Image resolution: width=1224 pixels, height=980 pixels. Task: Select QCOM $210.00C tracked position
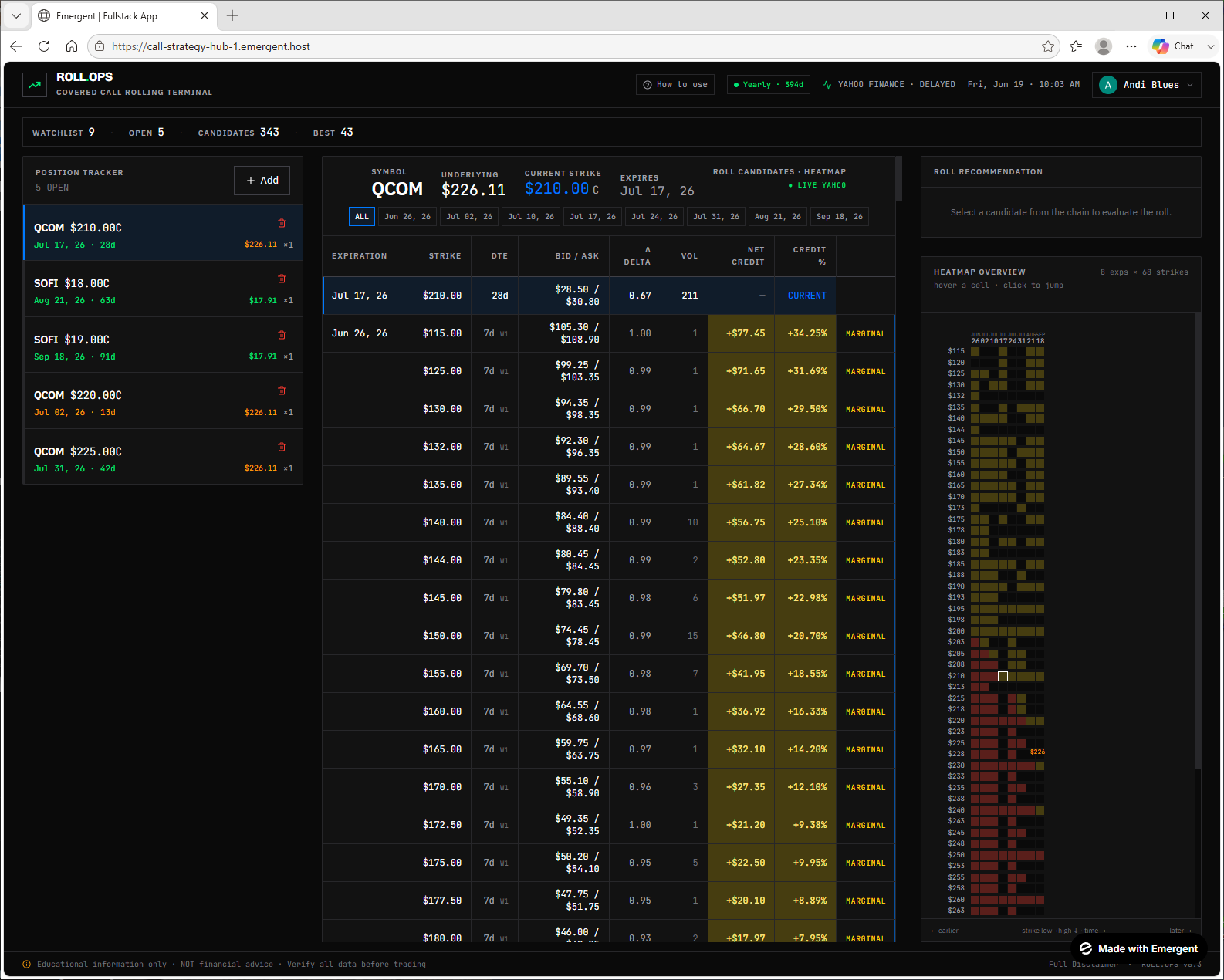tap(163, 233)
